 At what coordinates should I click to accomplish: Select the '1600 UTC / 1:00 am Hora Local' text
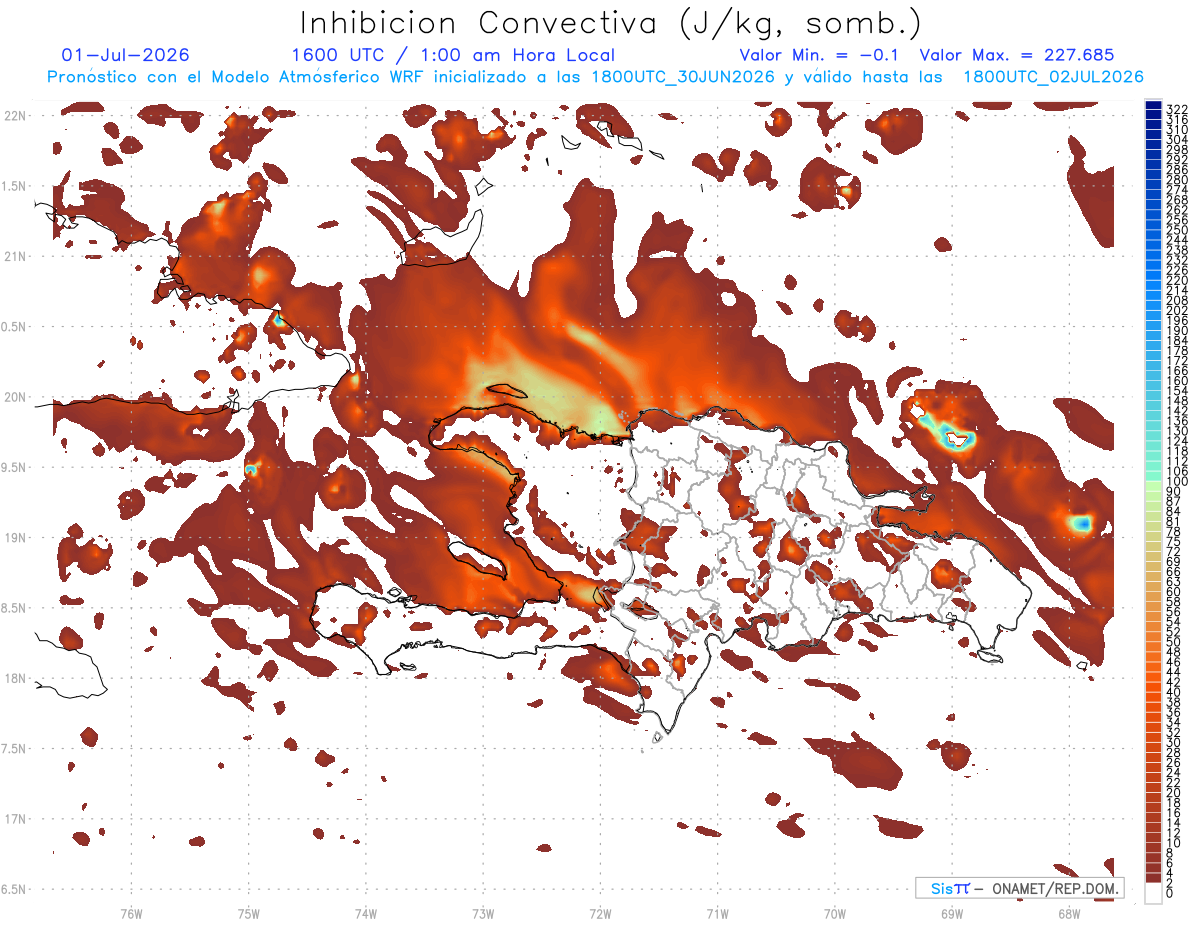point(453,56)
